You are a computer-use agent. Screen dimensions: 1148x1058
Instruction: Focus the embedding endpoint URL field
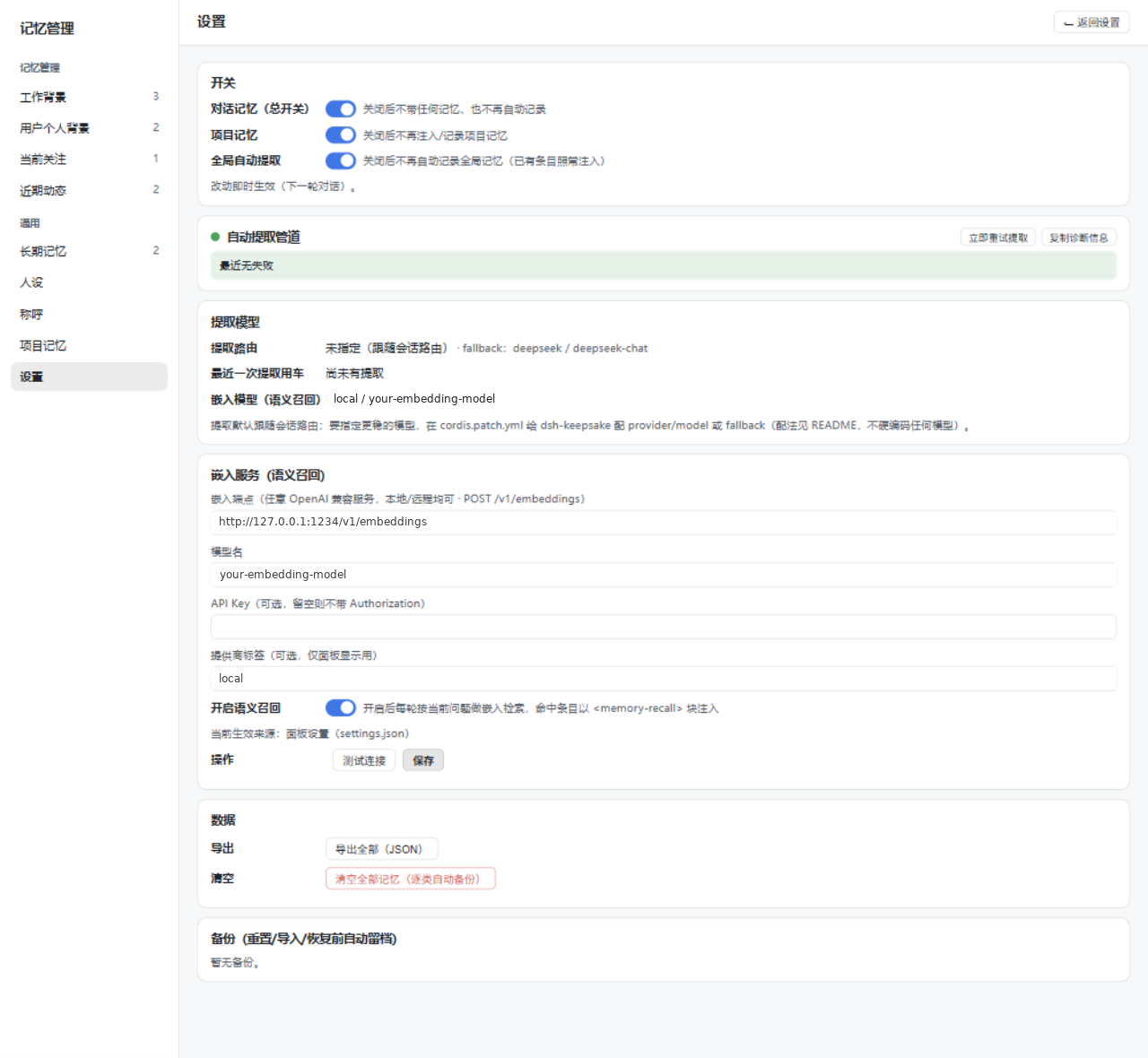pos(664,522)
